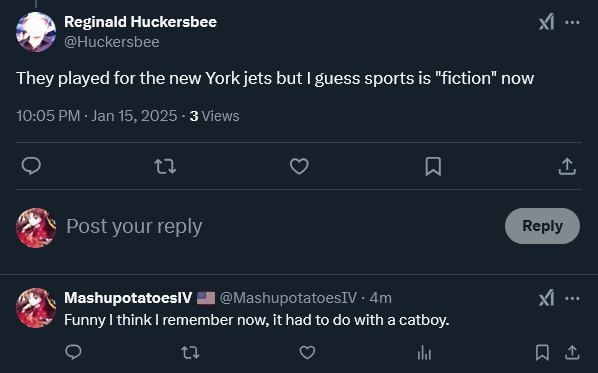
Task: Bookmark MashupotatoesIV's reply
Action: click(x=542, y=352)
